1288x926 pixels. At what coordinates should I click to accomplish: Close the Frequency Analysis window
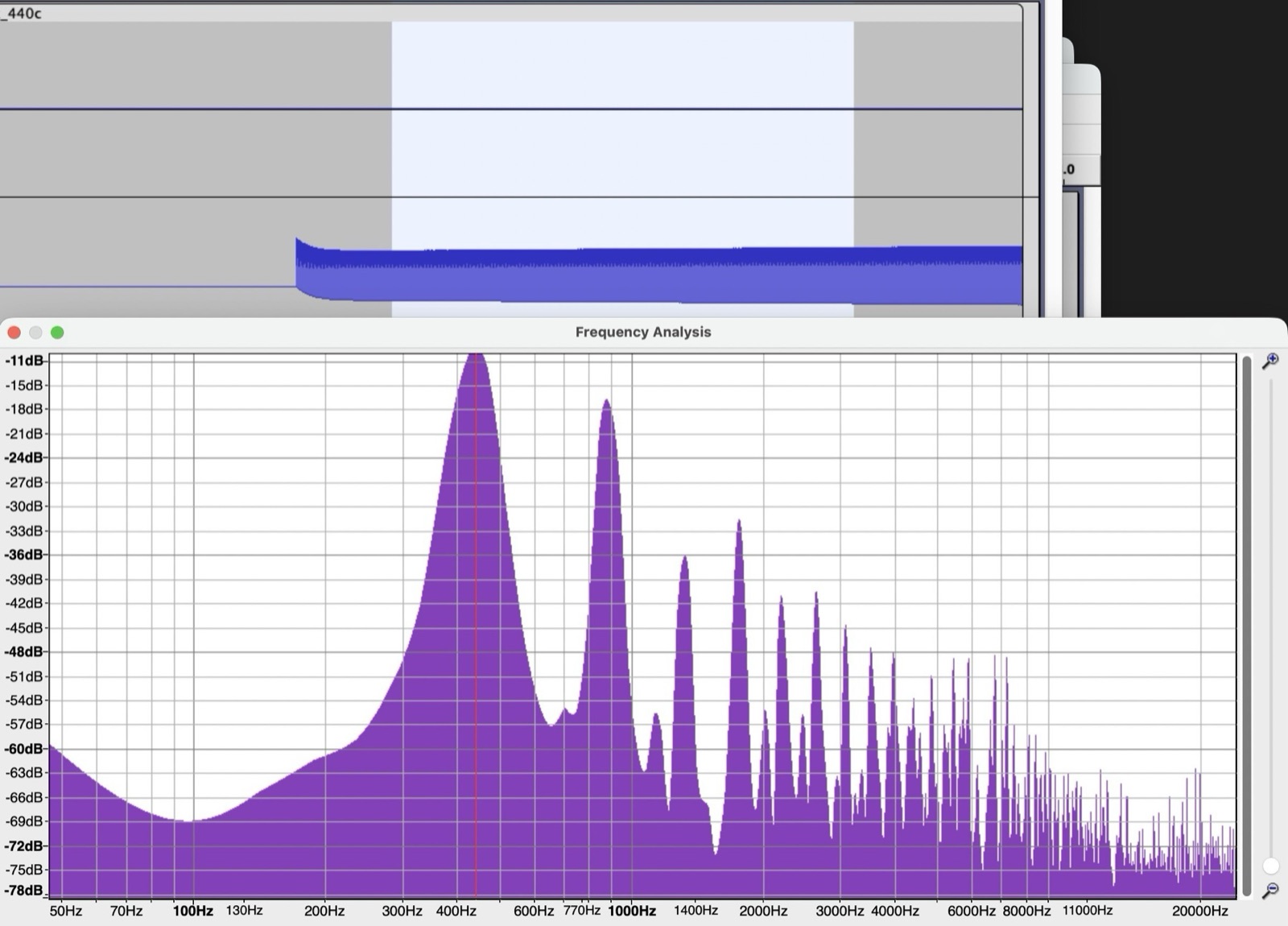[14, 333]
